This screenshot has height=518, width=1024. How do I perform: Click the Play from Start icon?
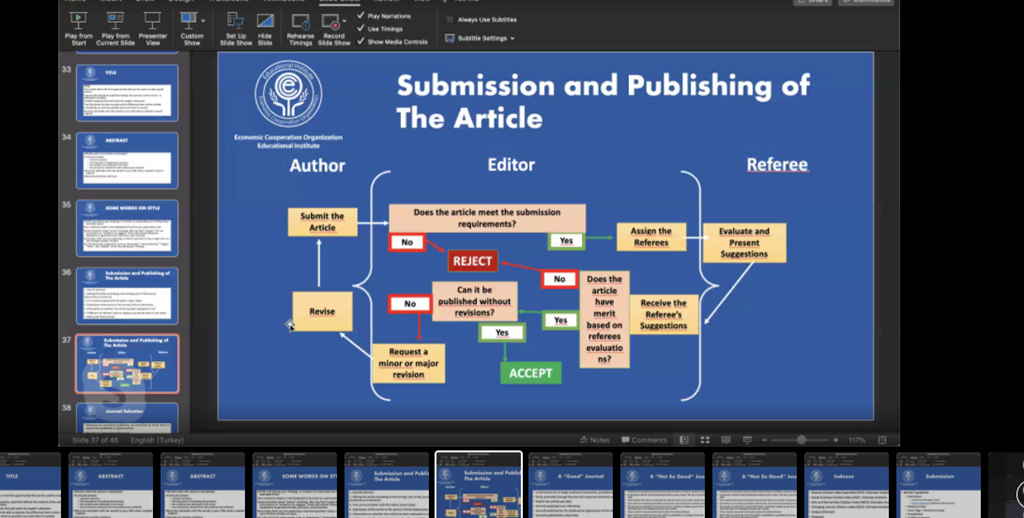coord(79,21)
